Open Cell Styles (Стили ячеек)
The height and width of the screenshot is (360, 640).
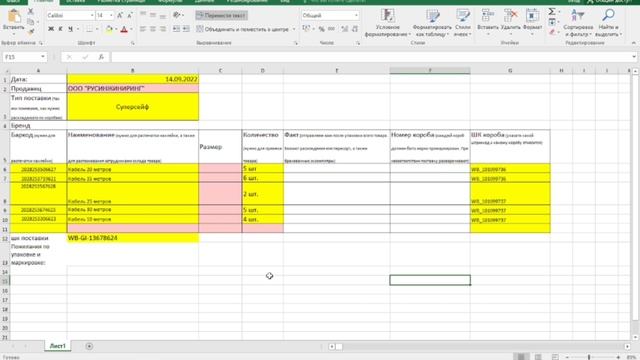[462, 23]
